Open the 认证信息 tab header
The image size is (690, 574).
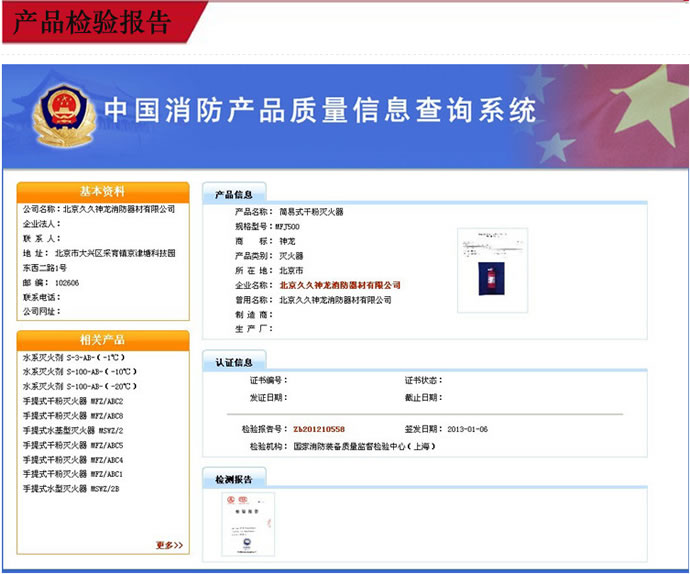point(235,362)
